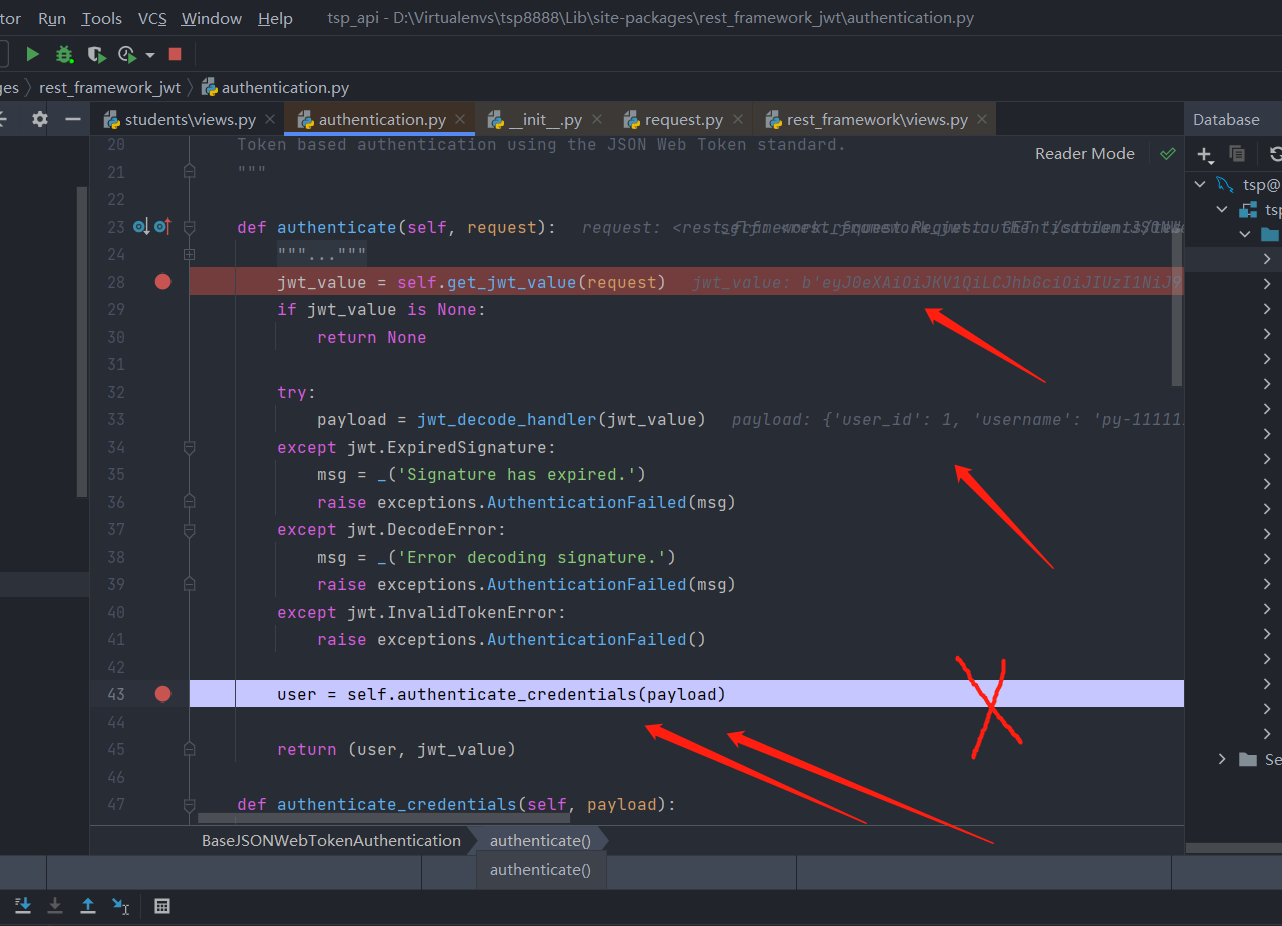Click the Run to Cursor icon
This screenshot has height=926, width=1282.
(121, 906)
